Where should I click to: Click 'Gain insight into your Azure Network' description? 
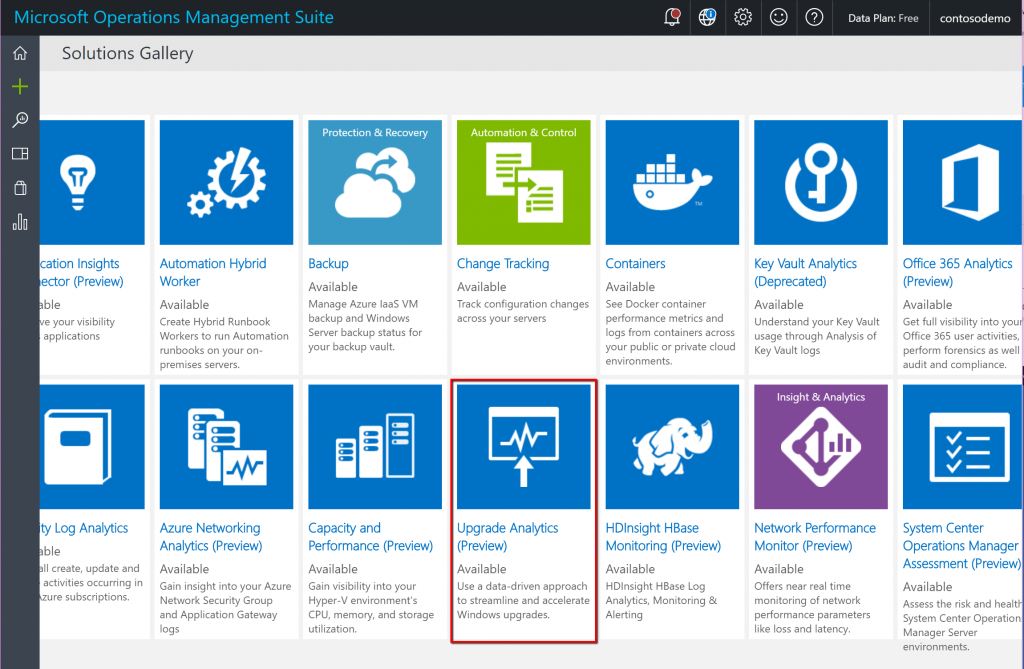coord(225,608)
